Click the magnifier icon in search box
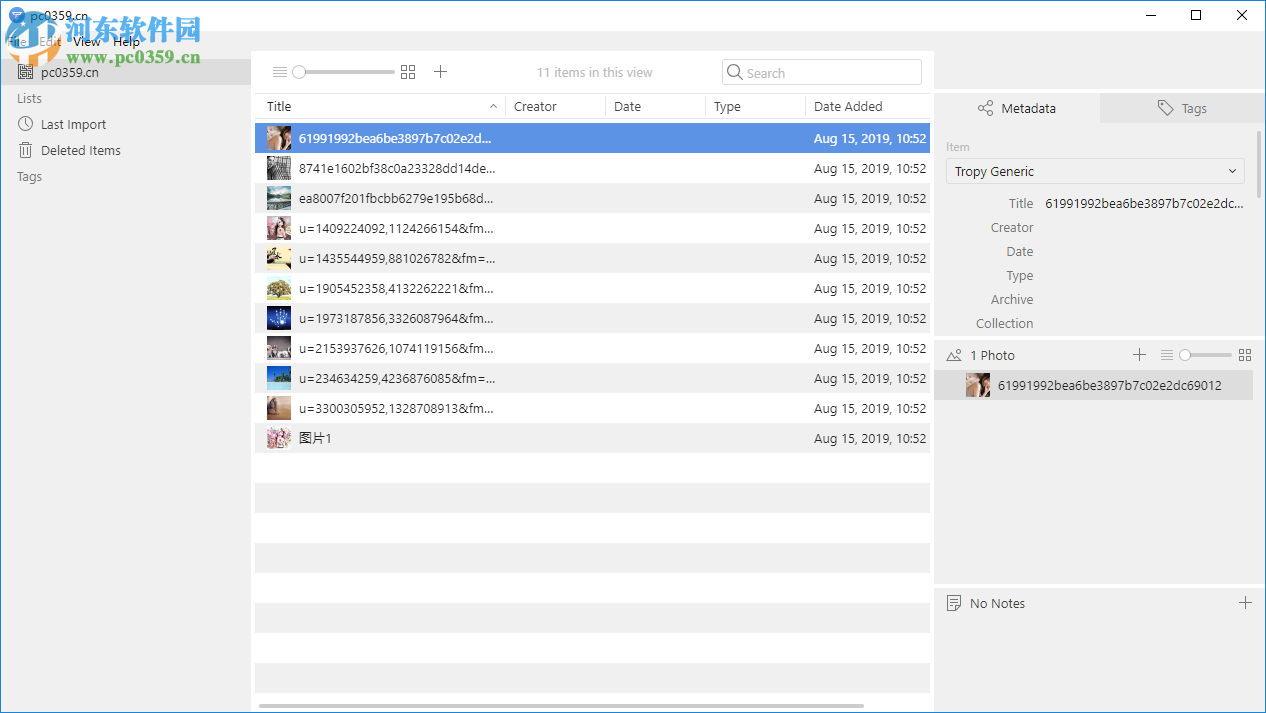Image resolution: width=1266 pixels, height=713 pixels. (x=735, y=72)
